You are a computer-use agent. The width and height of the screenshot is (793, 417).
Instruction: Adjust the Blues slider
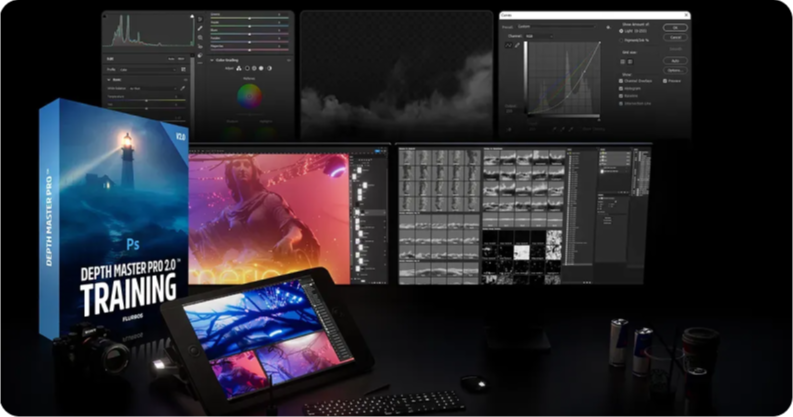click(x=250, y=34)
